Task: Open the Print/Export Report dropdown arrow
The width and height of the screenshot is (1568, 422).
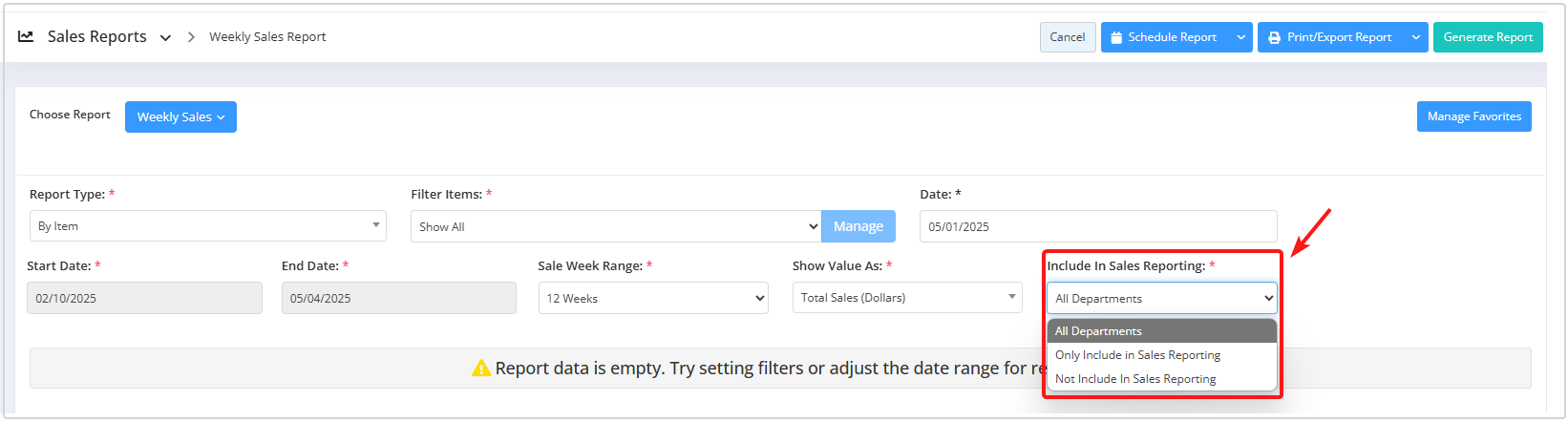Action: coord(1416,37)
